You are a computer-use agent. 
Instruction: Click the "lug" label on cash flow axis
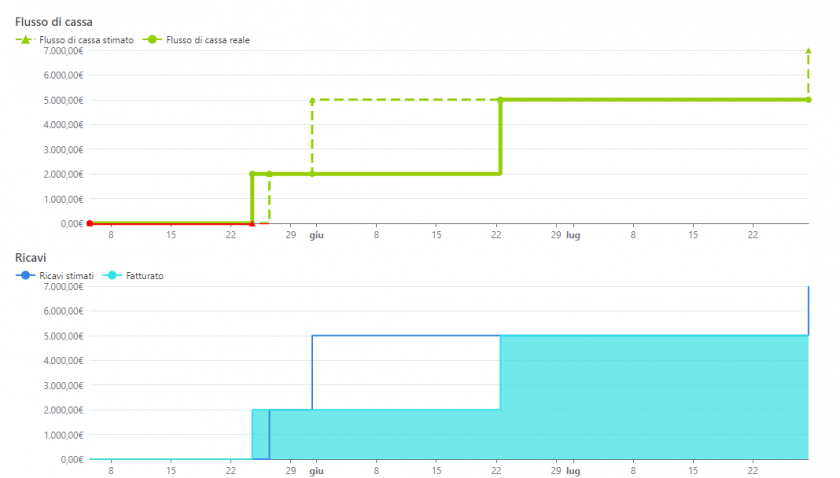click(573, 235)
